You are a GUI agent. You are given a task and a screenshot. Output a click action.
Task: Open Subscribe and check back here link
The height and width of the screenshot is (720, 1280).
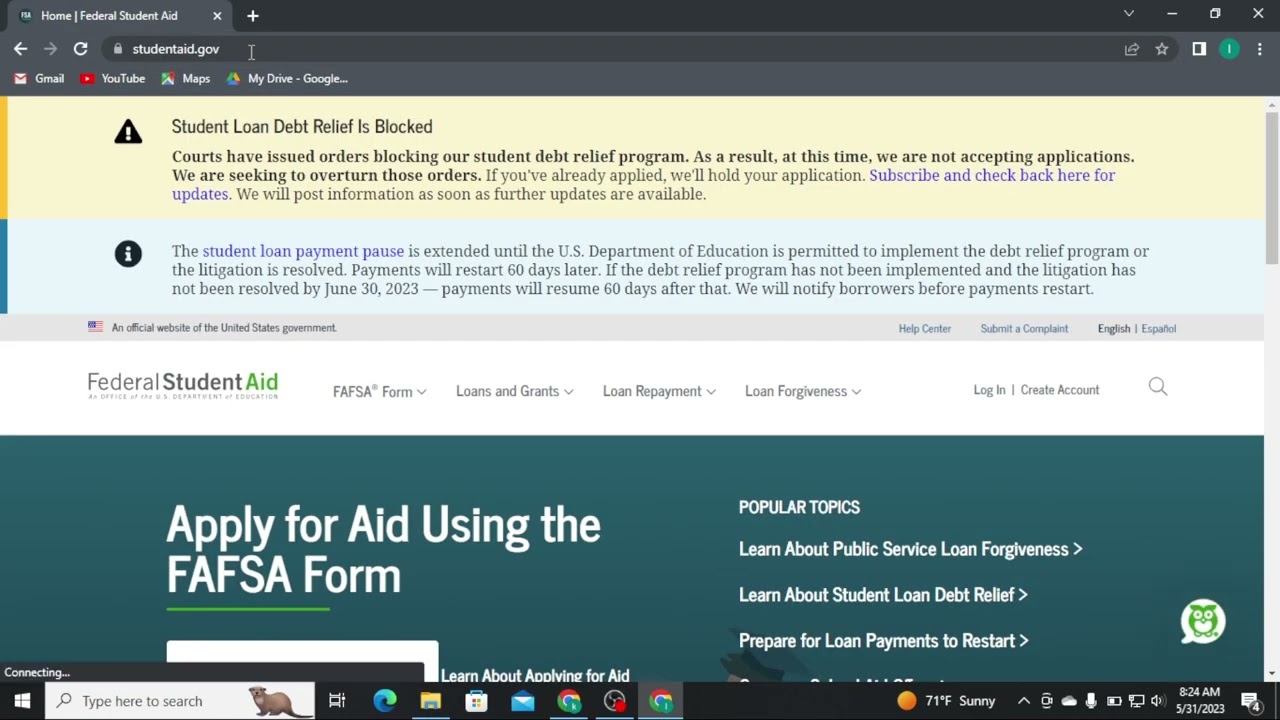[x=992, y=175]
